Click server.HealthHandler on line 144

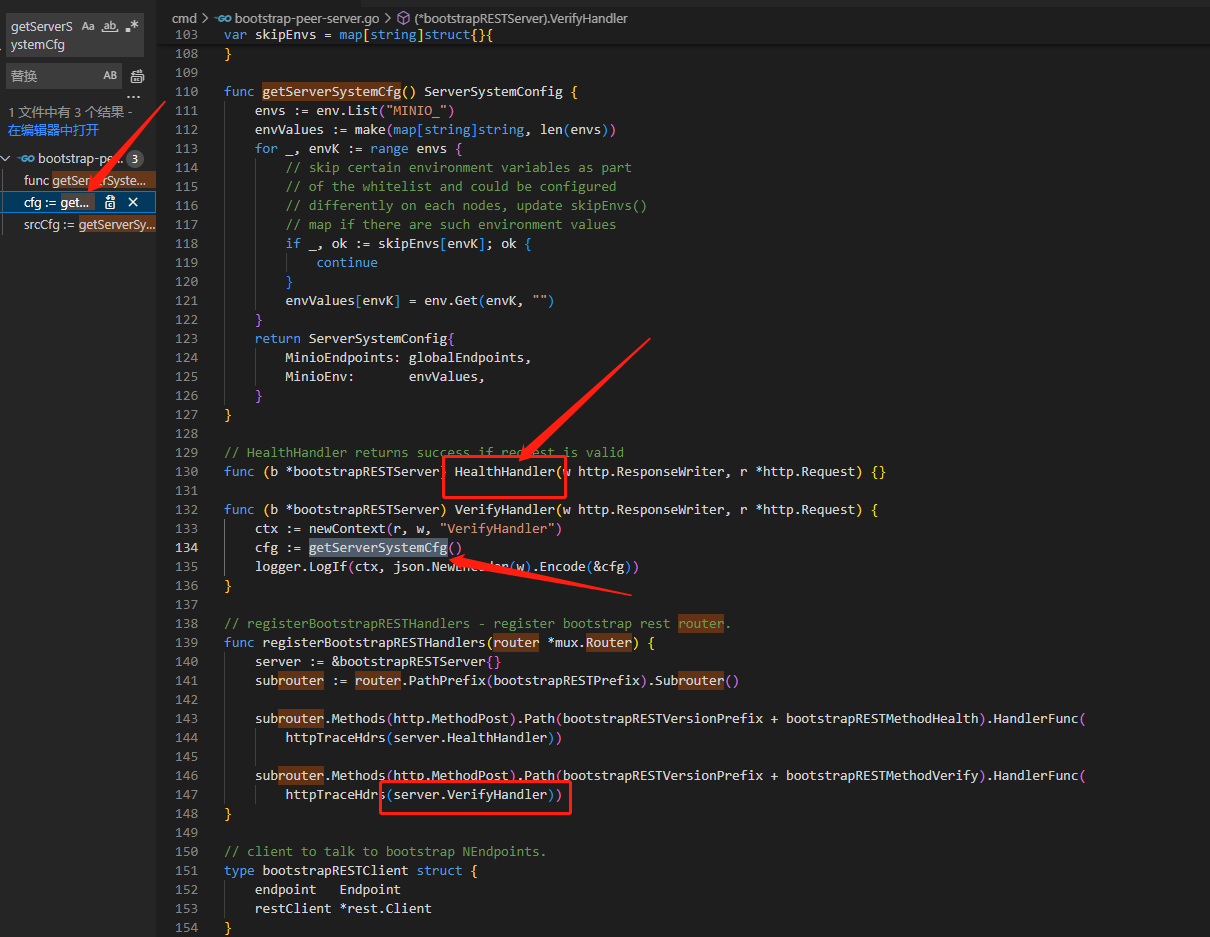(x=471, y=738)
